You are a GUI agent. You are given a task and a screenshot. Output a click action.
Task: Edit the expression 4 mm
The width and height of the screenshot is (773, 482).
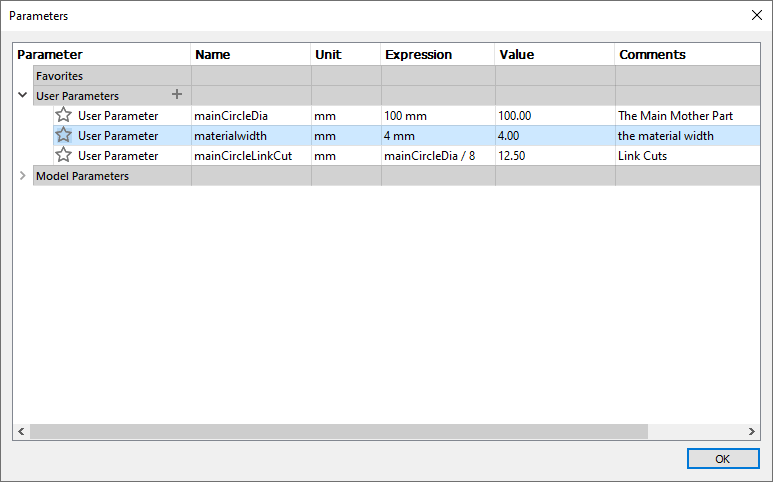pos(438,136)
